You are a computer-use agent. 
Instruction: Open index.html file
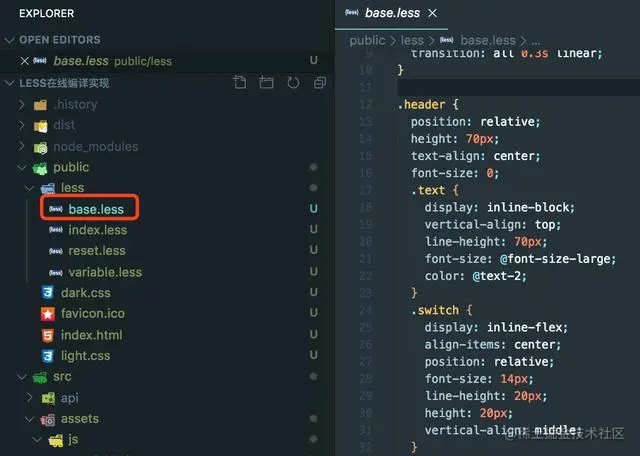[x=91, y=335]
